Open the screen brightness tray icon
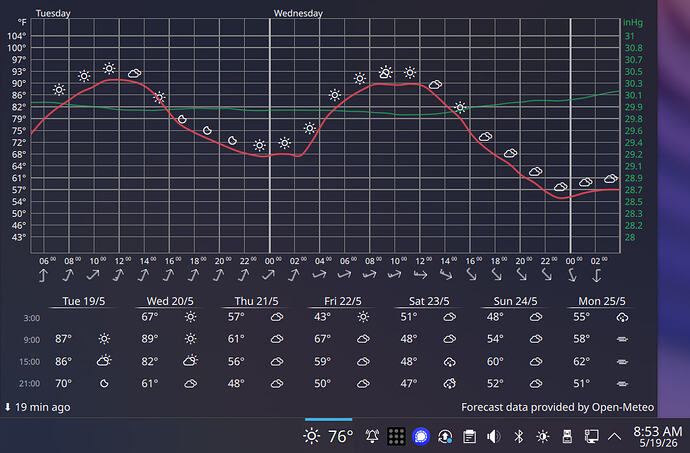Image resolution: width=690 pixels, height=453 pixels. (x=543, y=436)
